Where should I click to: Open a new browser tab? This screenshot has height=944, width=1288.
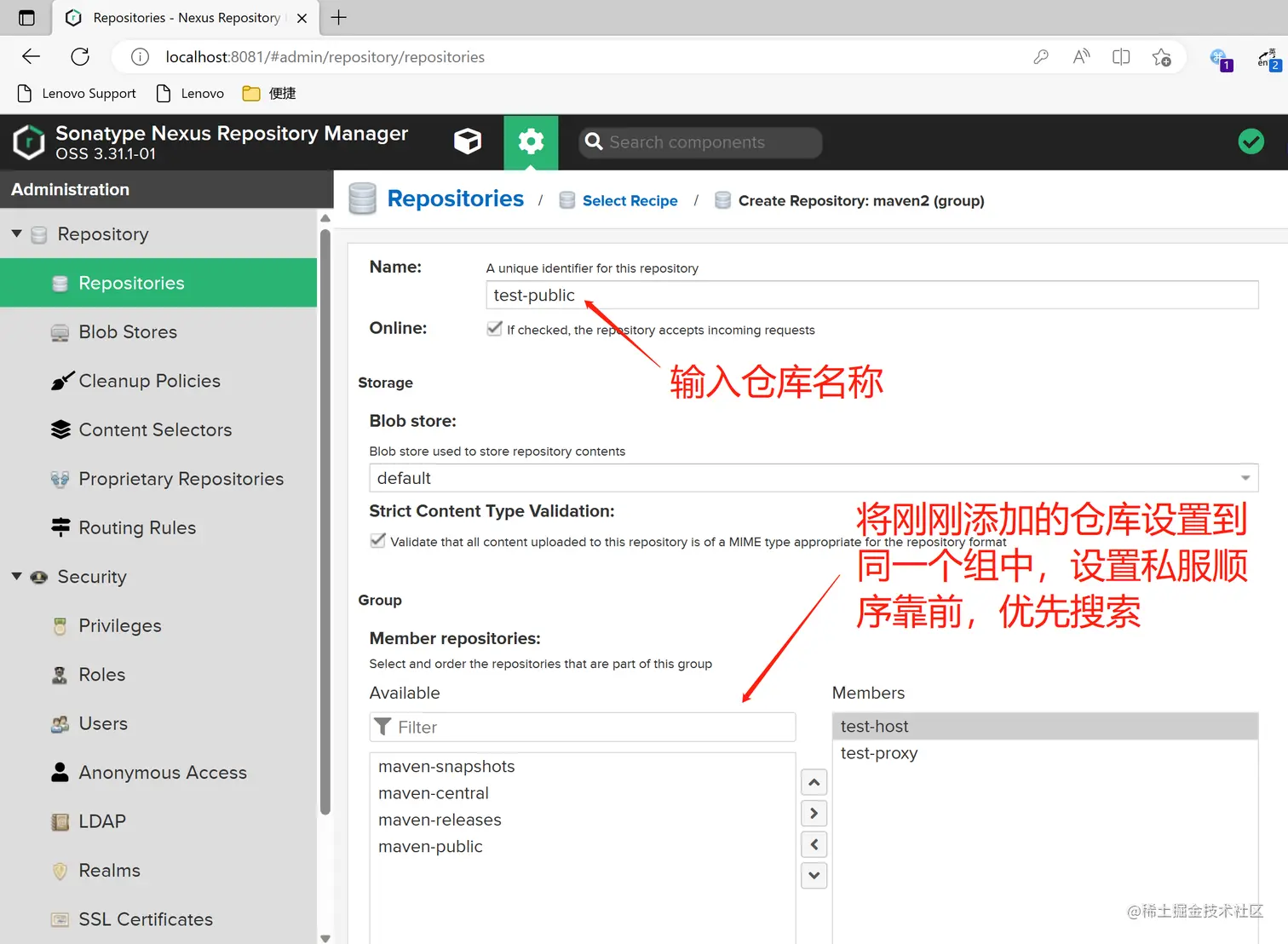coord(338,17)
